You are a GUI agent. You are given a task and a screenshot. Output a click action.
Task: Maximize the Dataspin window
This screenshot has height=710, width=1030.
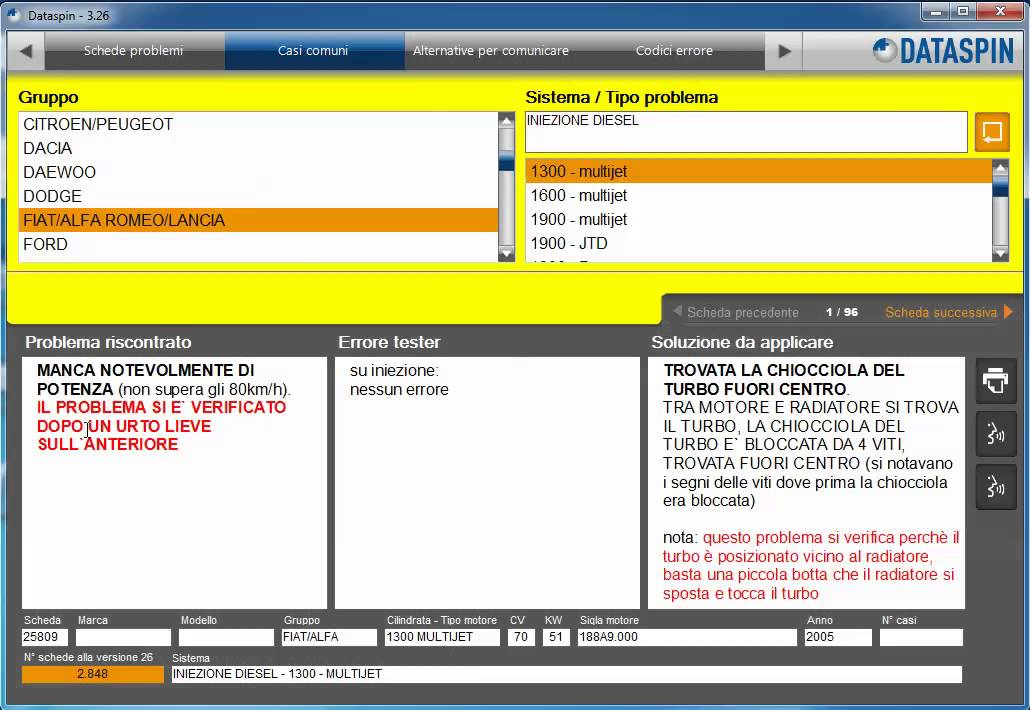click(964, 11)
